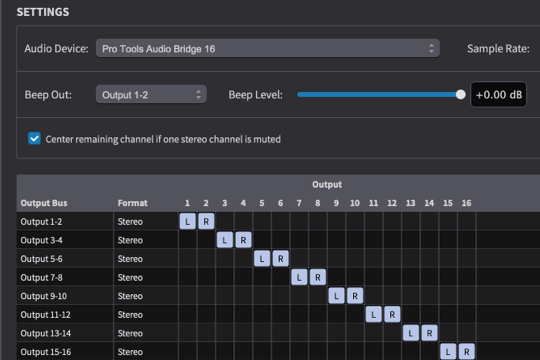The image size is (540, 360).
Task: Select the Output 3-4 bus name
Action: [x=41, y=240]
